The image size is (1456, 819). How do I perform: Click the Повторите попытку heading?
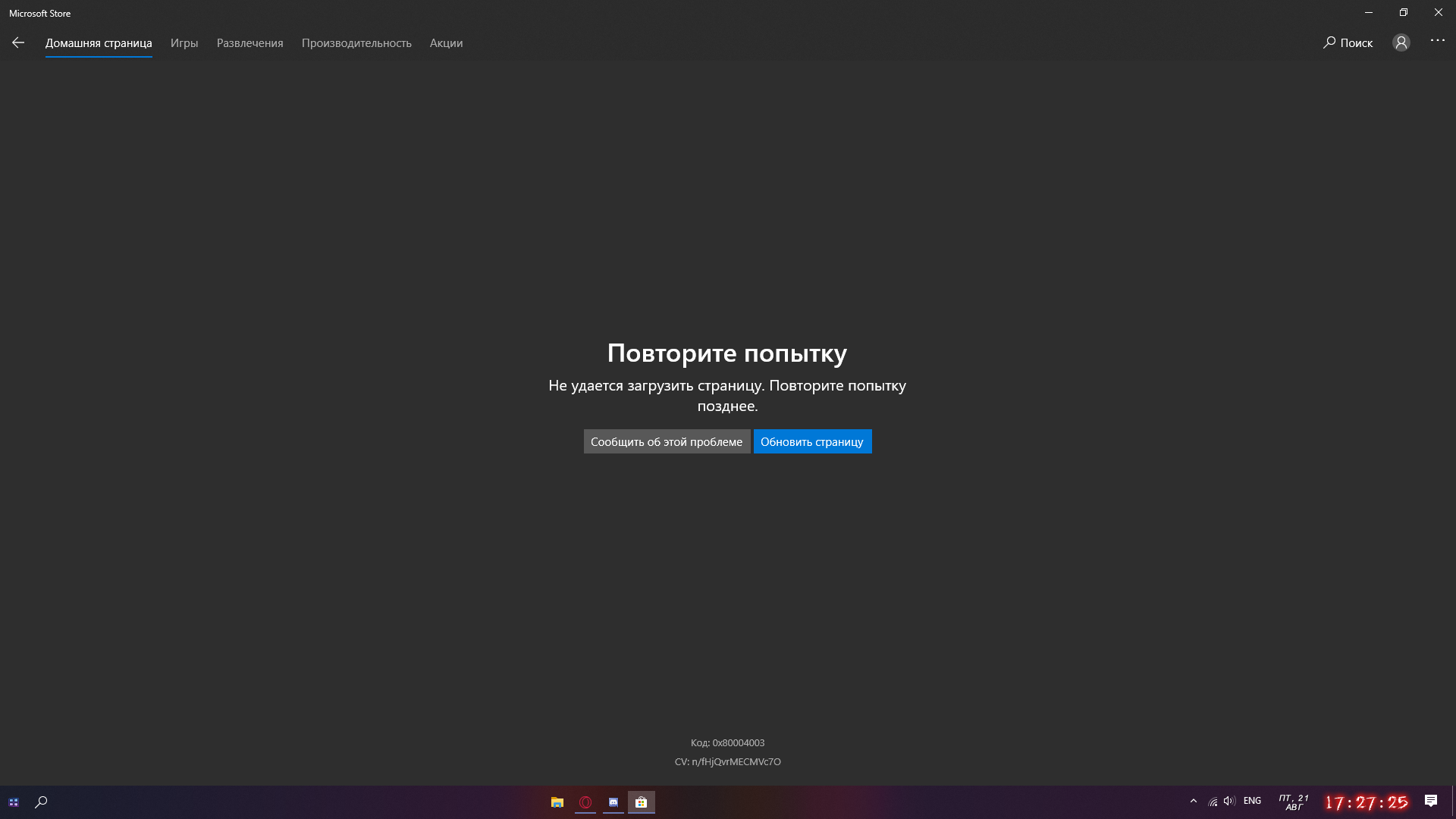[x=727, y=353]
